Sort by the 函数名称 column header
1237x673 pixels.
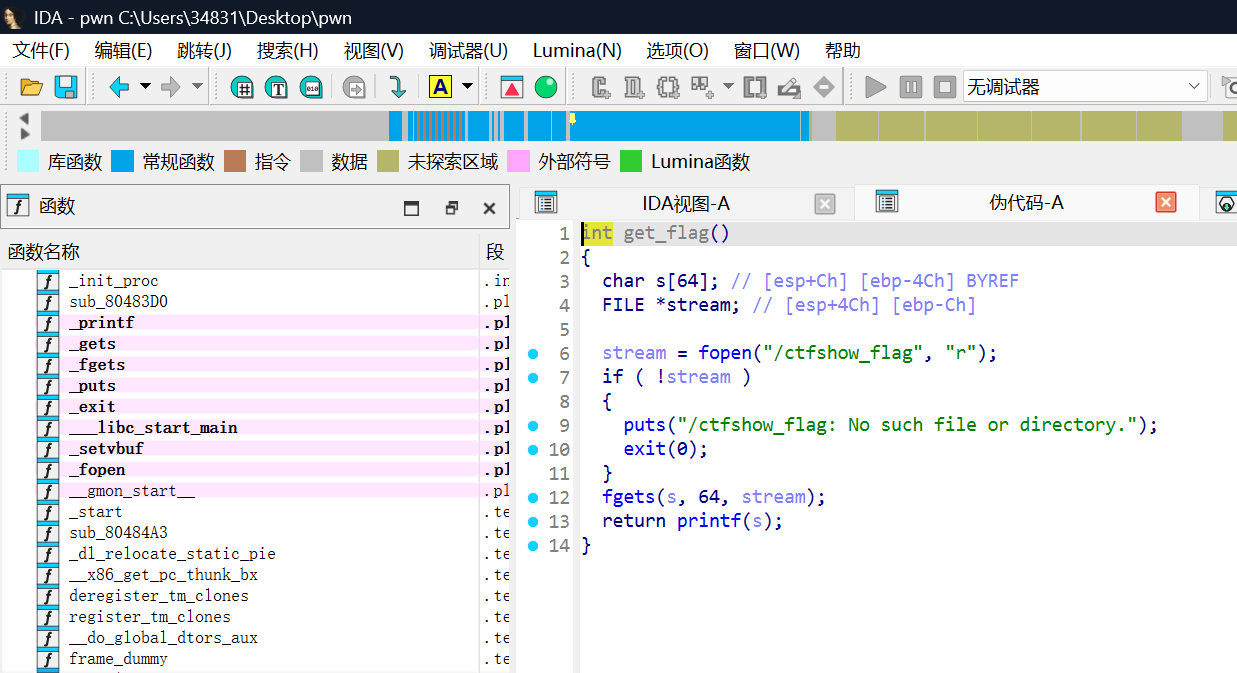pyautogui.click(x=240, y=251)
